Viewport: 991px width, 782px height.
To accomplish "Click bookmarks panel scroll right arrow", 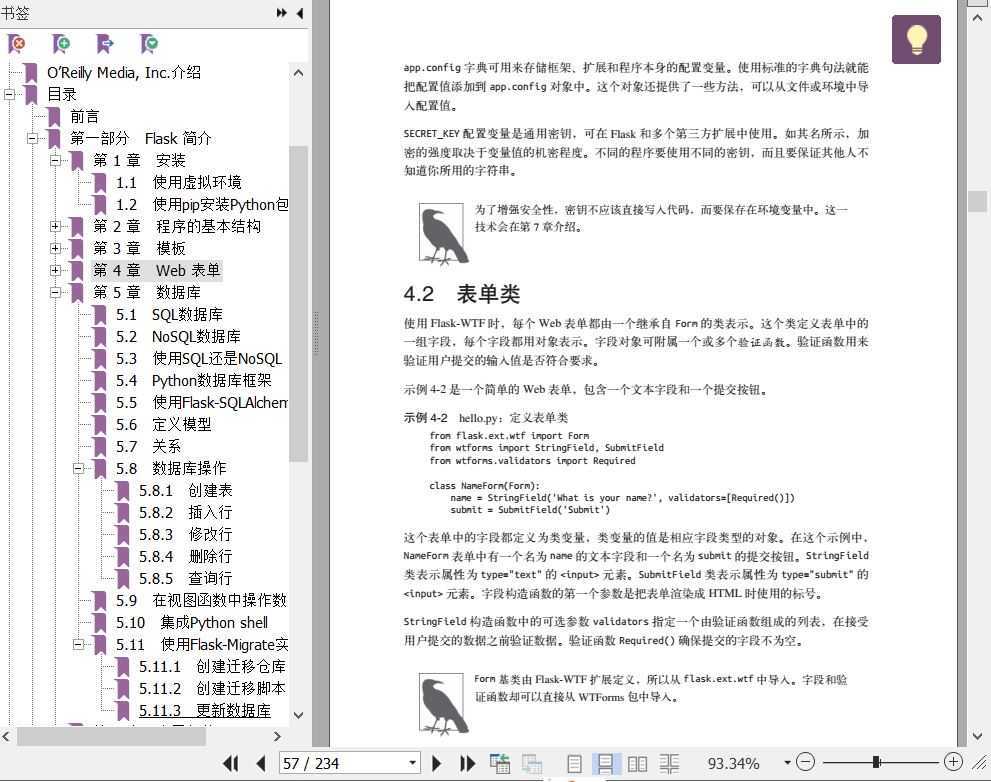I will pyautogui.click(x=277, y=736).
